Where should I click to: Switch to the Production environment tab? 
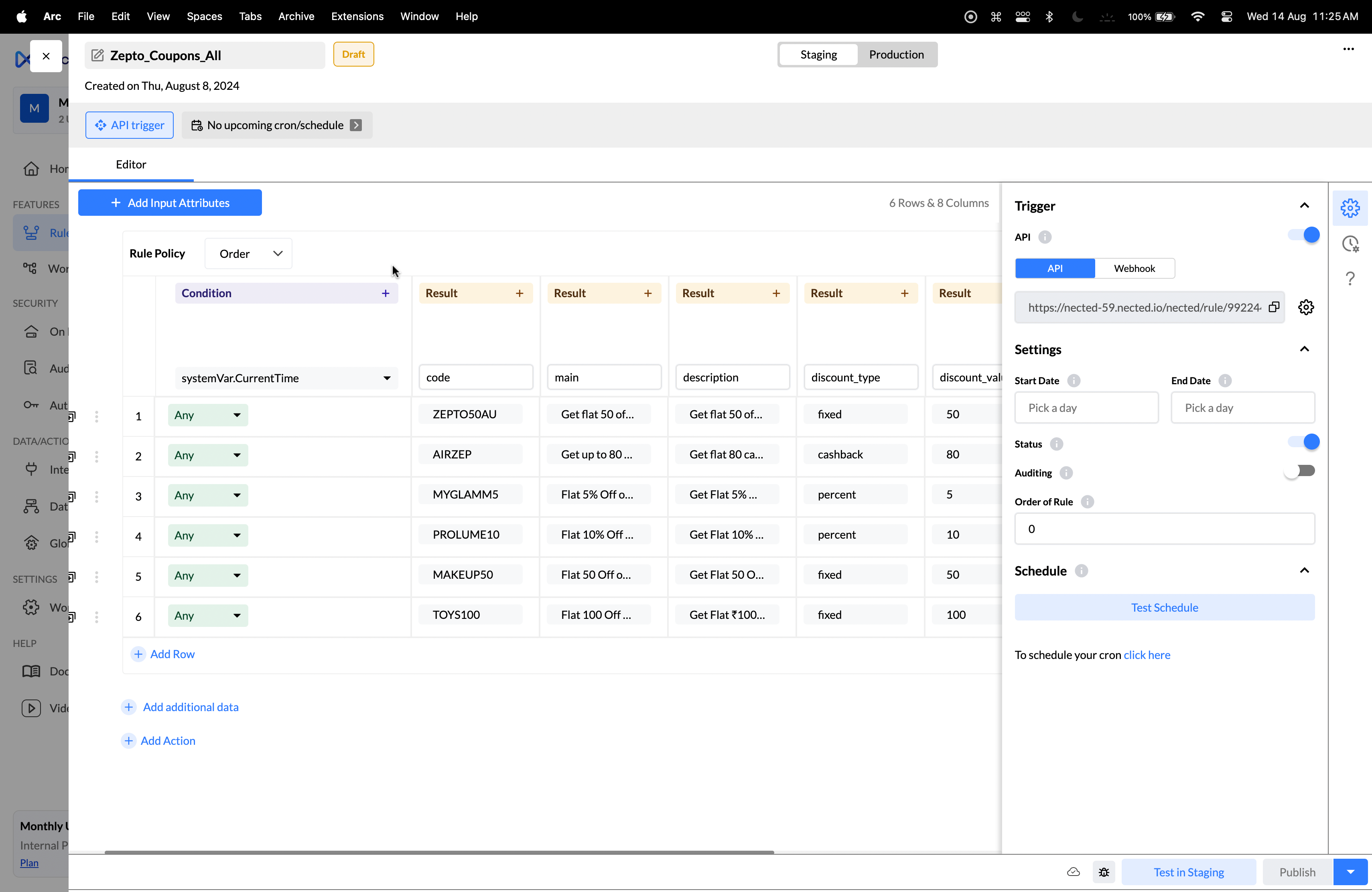pos(896,55)
